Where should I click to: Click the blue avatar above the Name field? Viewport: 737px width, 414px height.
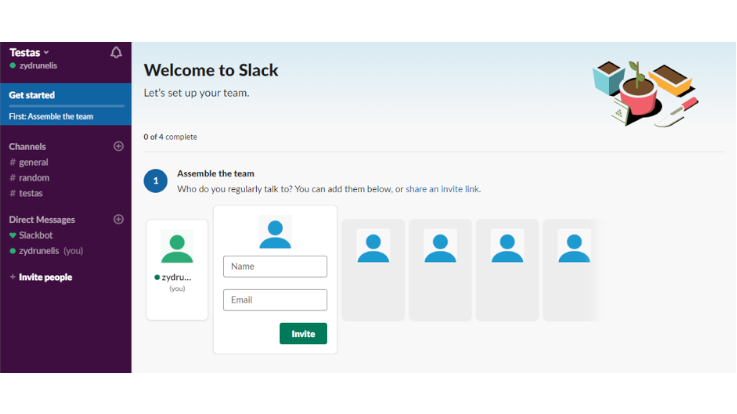point(275,232)
